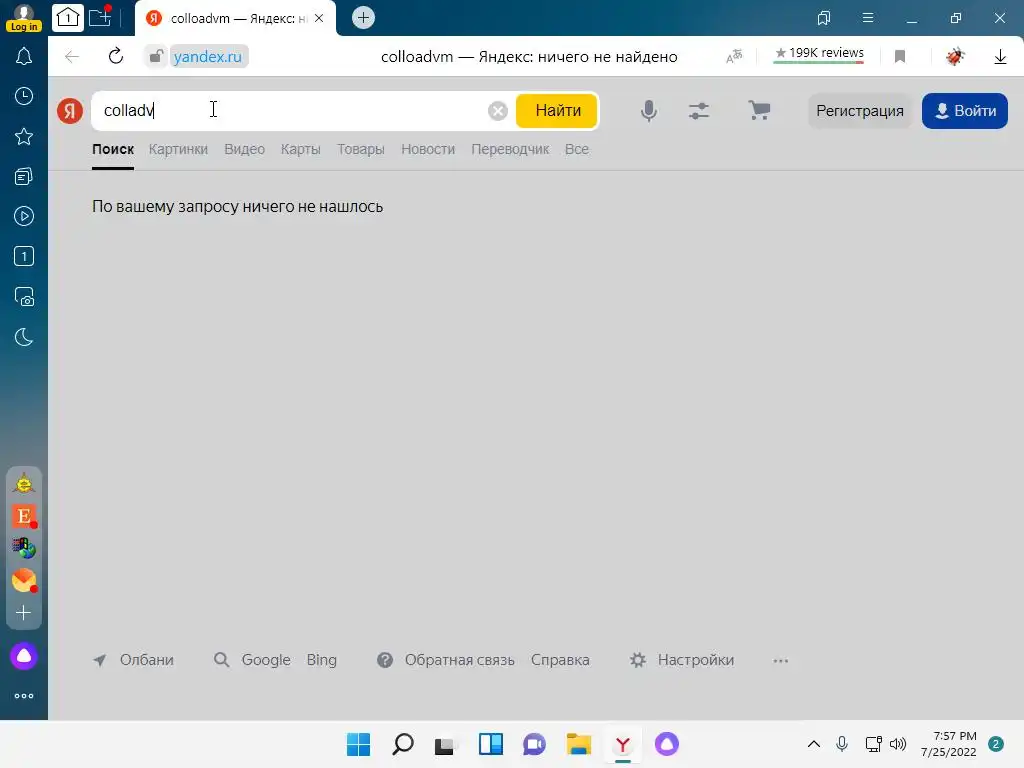The width and height of the screenshot is (1024, 768).
Task: Click the site security lock icon
Action: point(155,57)
